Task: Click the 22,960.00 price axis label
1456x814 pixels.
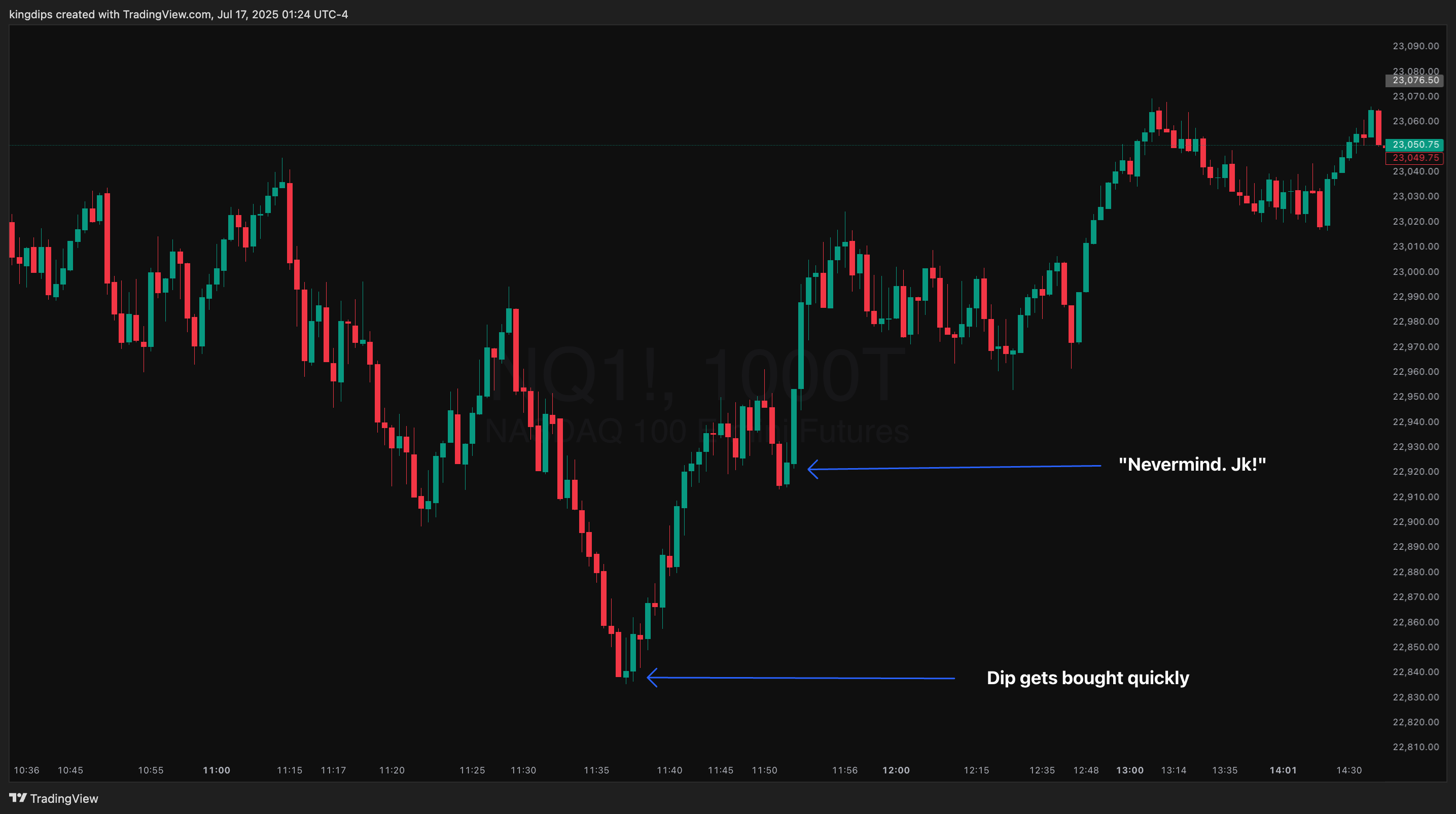Action: (1415, 371)
